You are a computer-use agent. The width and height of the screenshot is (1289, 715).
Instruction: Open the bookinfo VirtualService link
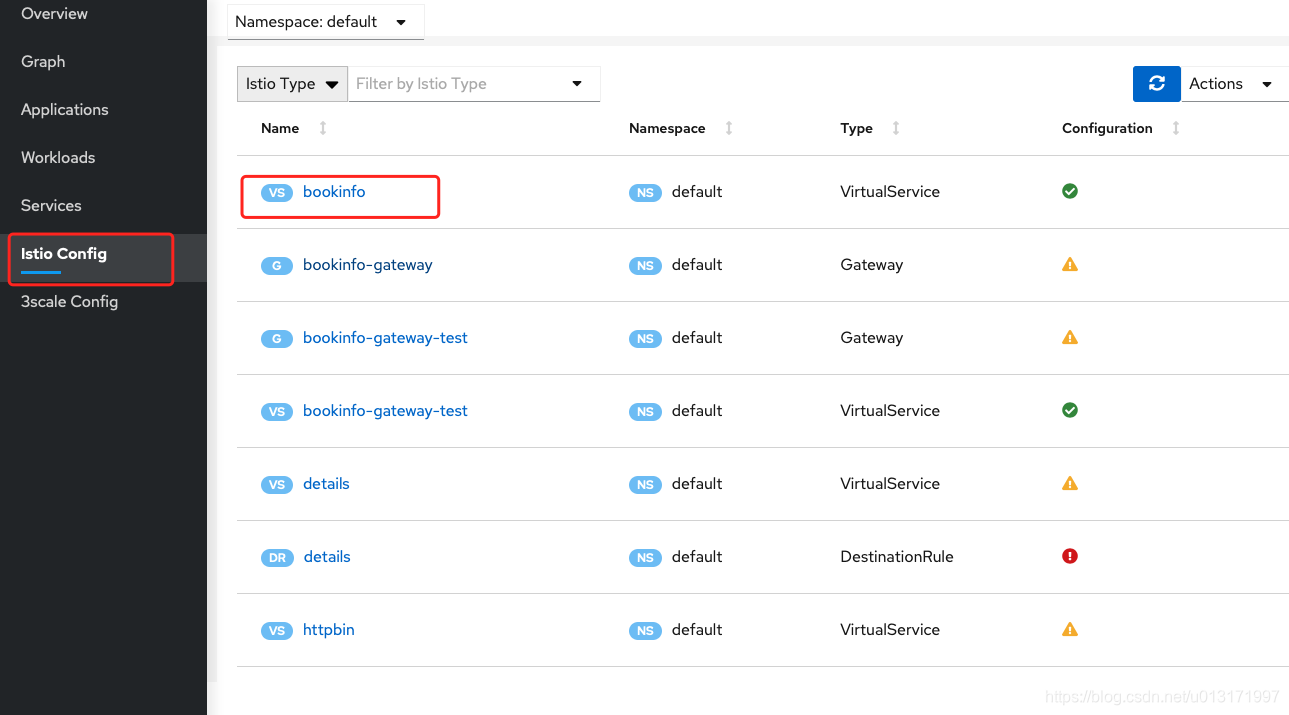point(334,192)
